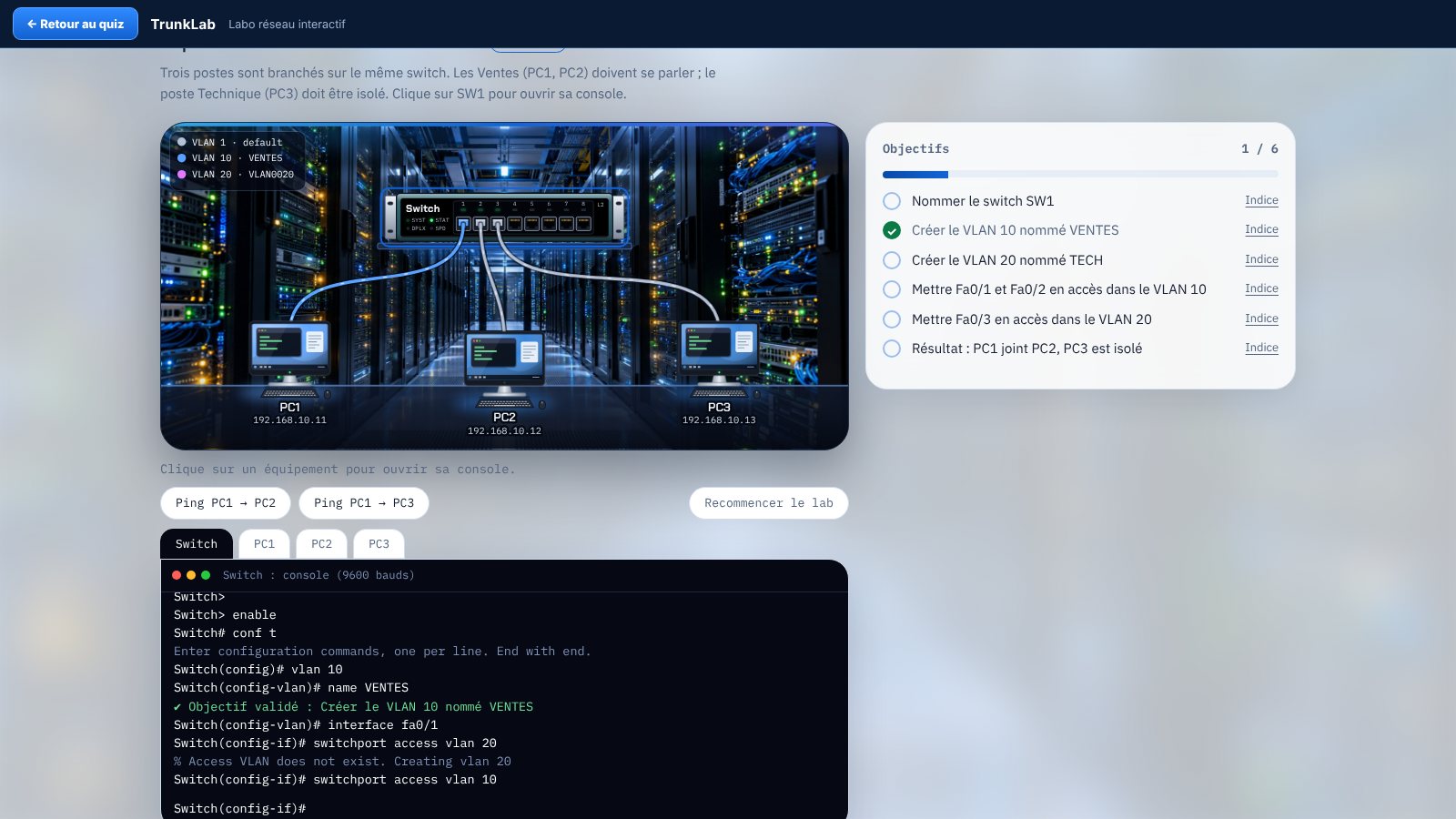
Task: Switch to the PC3 console tab
Action: [x=379, y=544]
